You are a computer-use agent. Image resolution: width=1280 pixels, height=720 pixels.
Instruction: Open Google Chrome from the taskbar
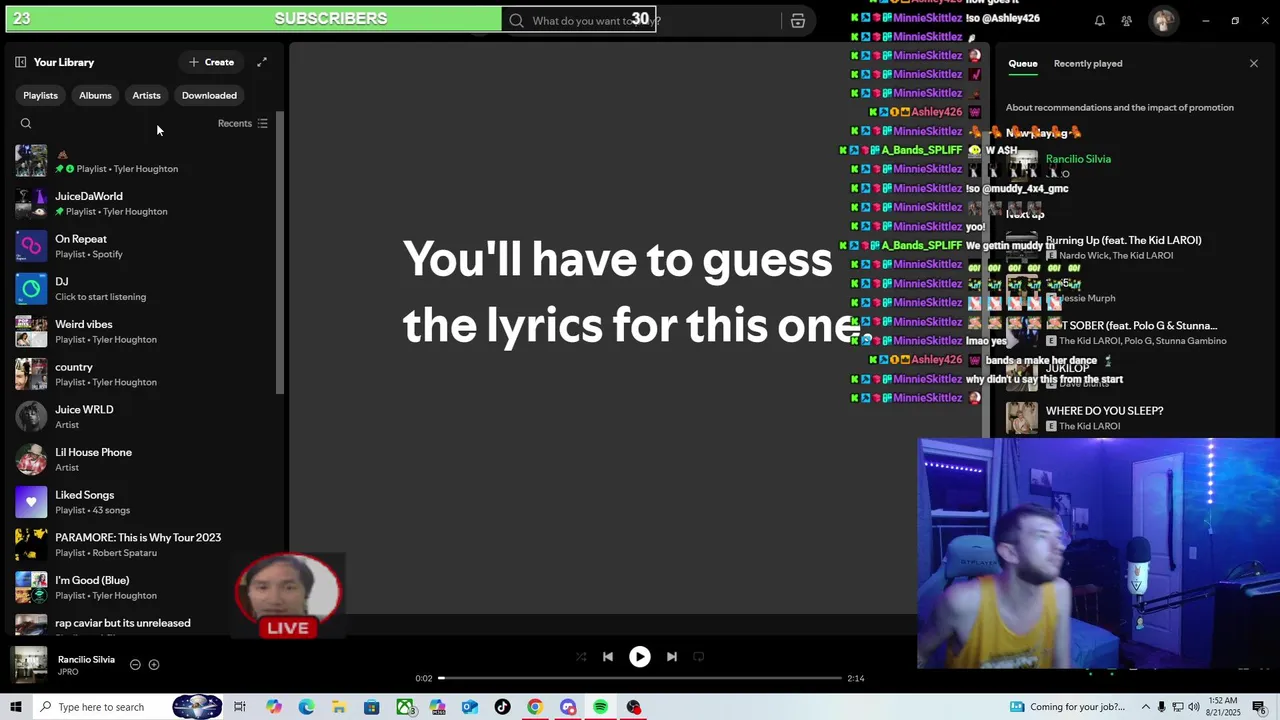tap(535, 707)
